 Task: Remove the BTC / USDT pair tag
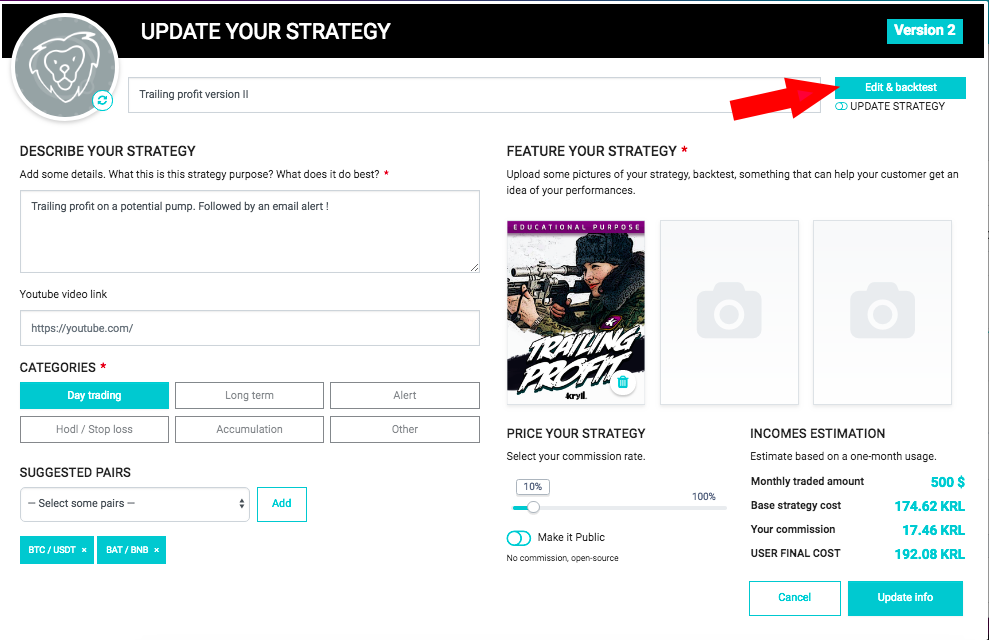pos(84,550)
